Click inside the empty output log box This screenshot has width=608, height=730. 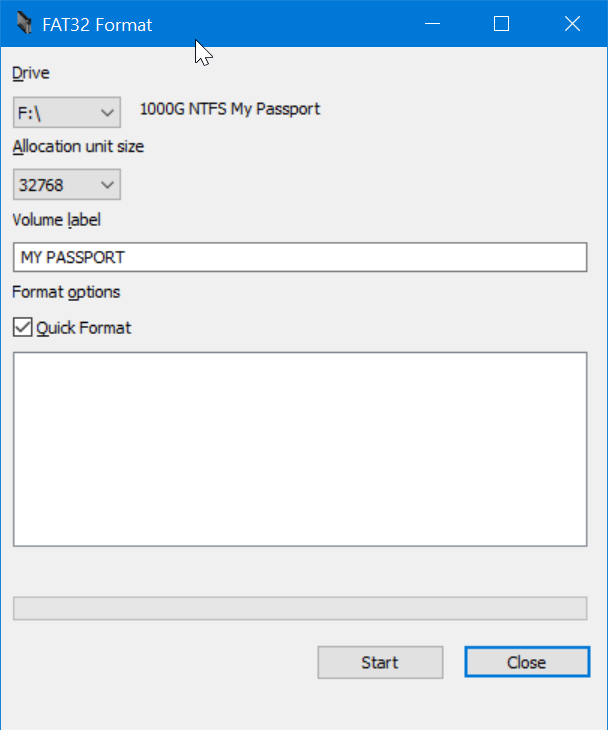299,449
